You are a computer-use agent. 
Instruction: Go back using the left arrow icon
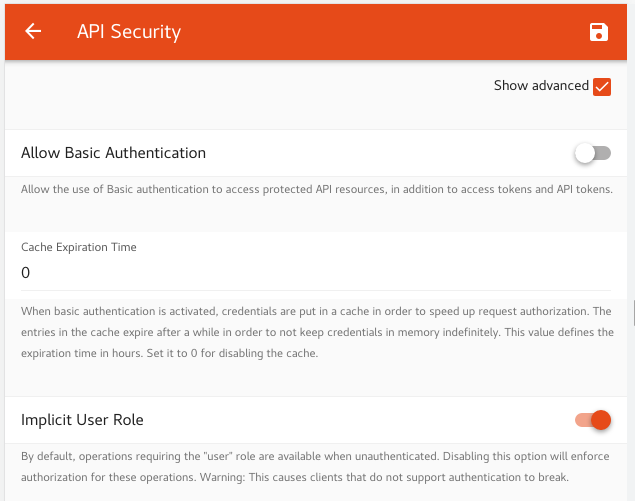[x=33, y=32]
